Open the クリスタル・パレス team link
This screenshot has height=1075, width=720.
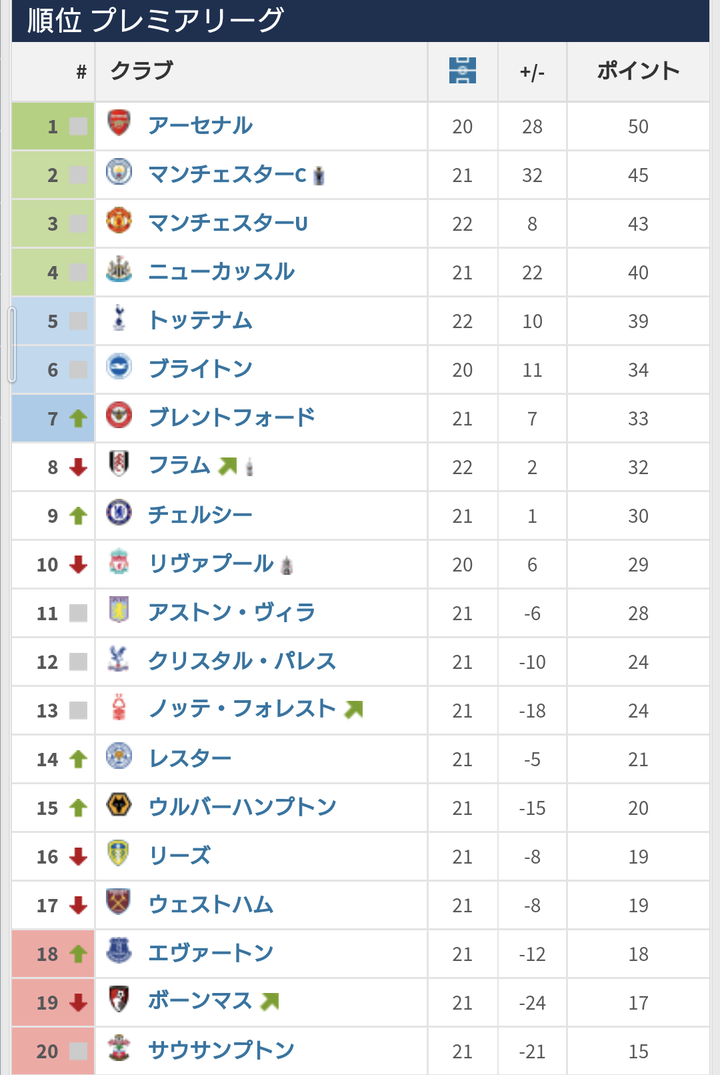[x=242, y=661]
